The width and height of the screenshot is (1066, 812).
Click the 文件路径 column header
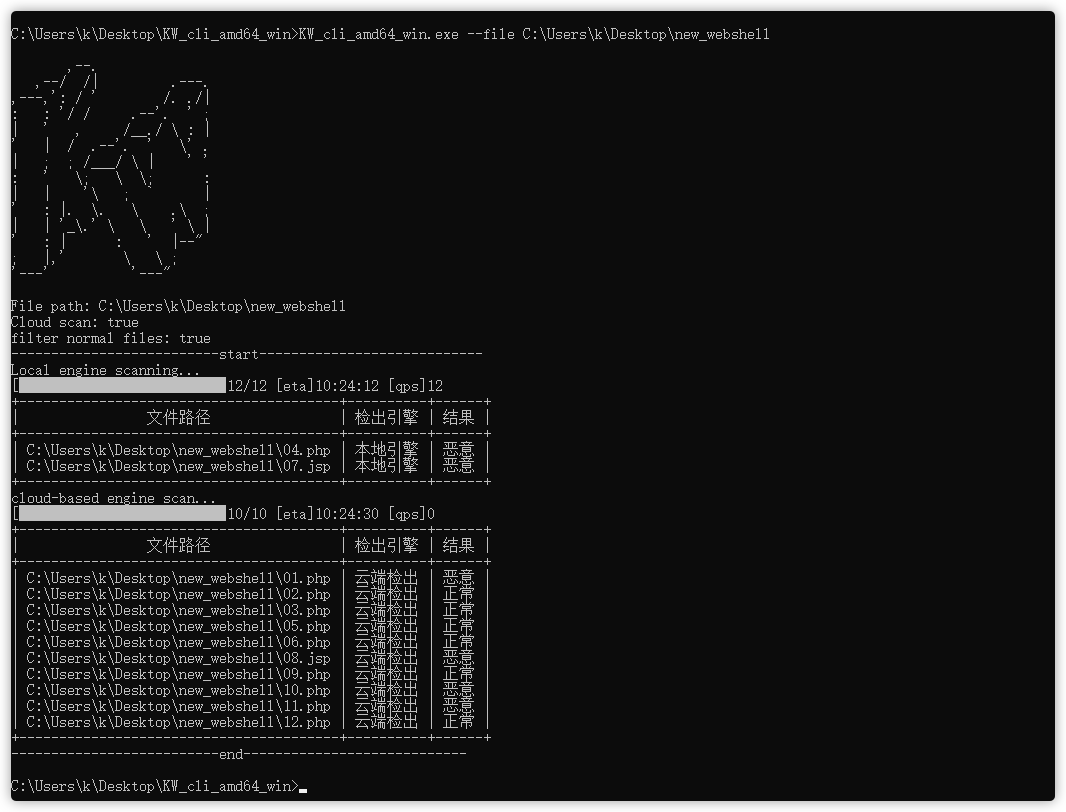[177, 417]
